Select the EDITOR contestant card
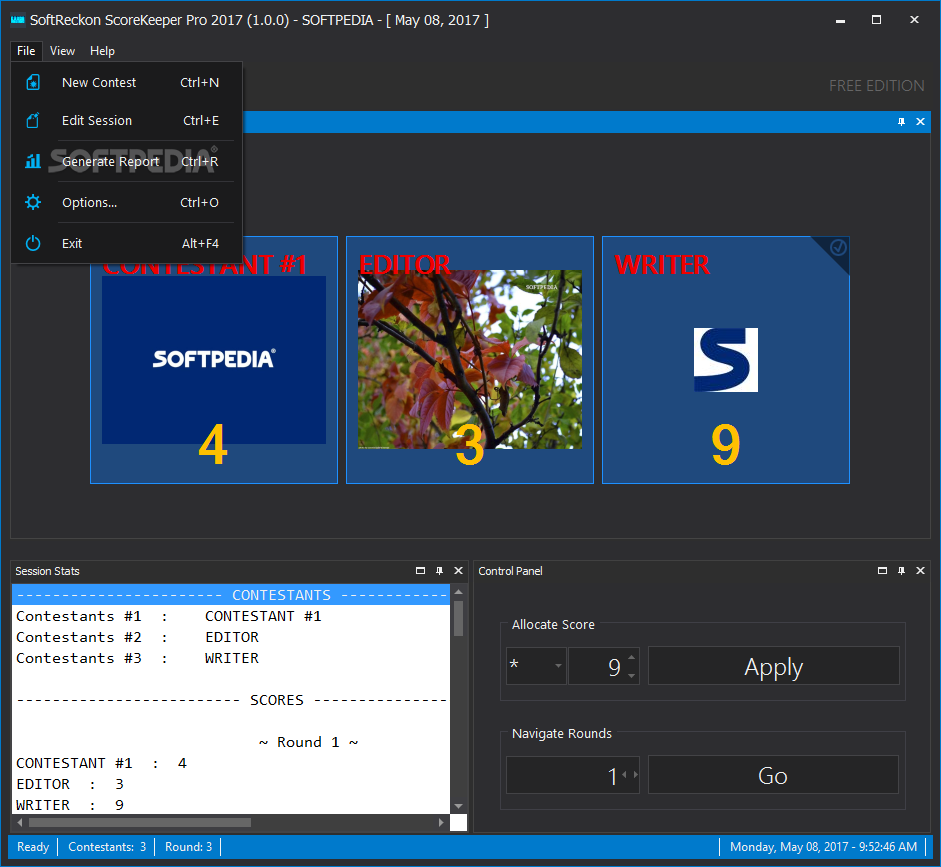 click(470, 359)
